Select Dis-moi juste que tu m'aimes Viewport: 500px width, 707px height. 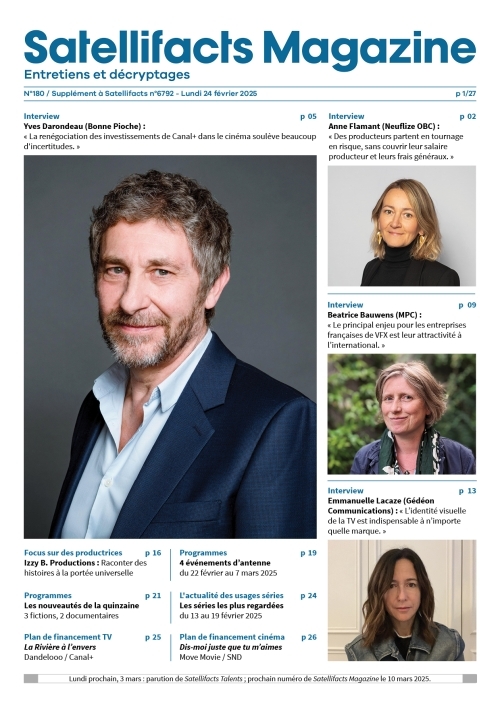pyautogui.click(x=231, y=647)
